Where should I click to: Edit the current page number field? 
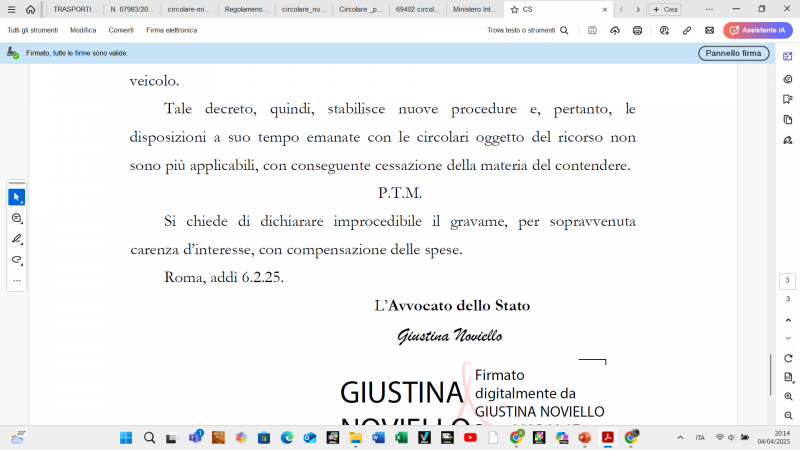coord(787,281)
